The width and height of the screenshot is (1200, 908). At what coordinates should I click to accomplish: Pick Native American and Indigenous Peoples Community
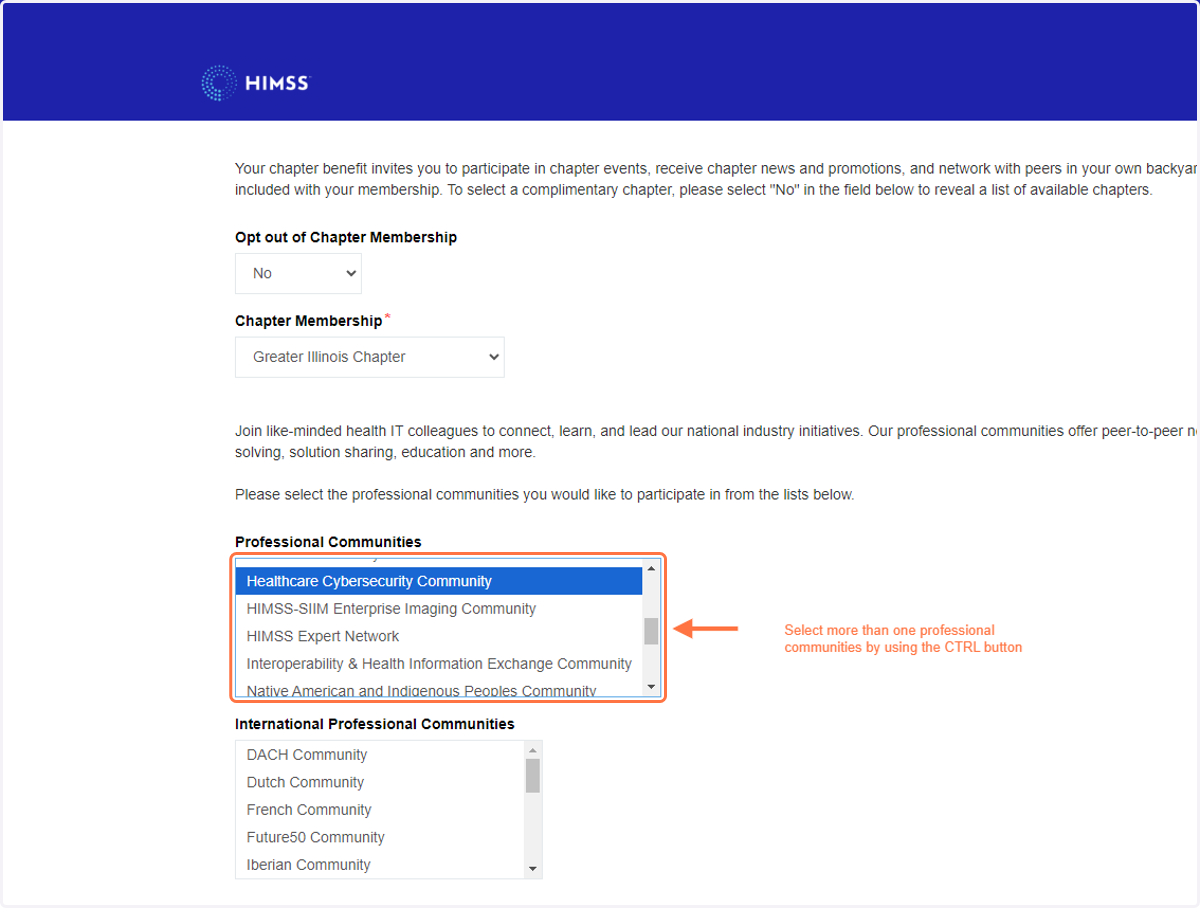pyautogui.click(x=439, y=689)
